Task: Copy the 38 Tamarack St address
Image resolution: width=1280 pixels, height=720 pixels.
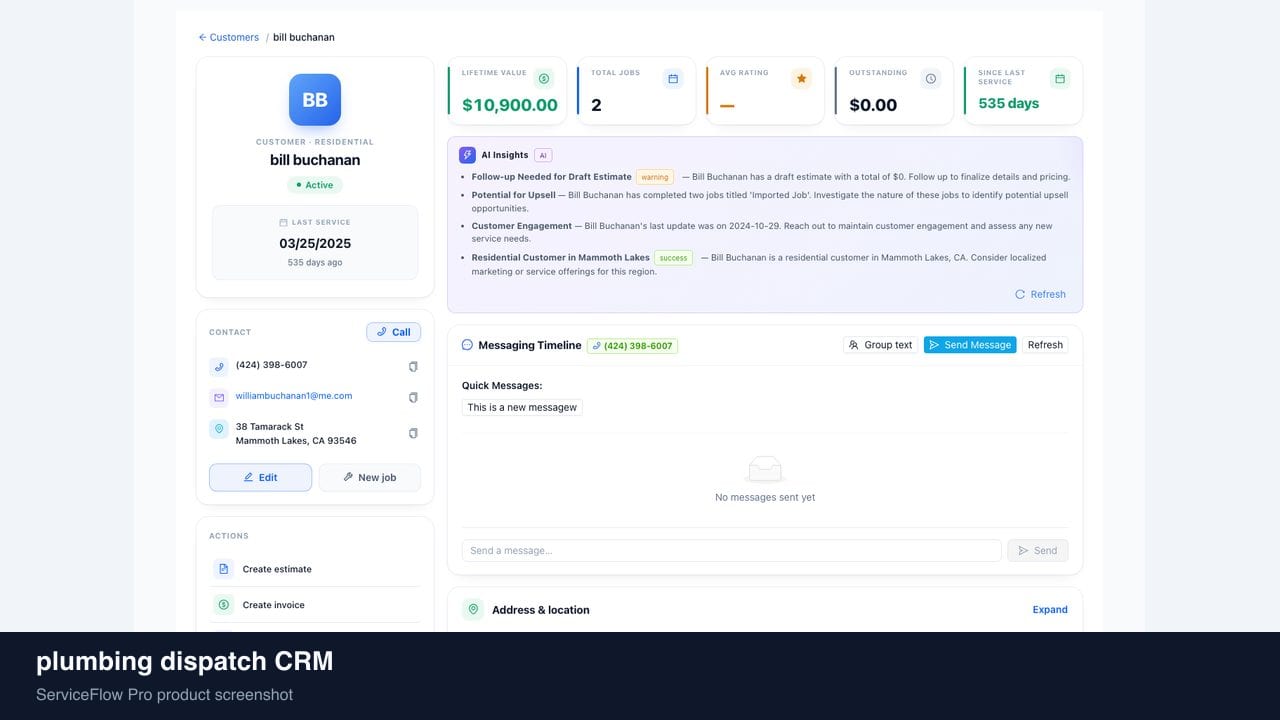Action: tap(413, 434)
